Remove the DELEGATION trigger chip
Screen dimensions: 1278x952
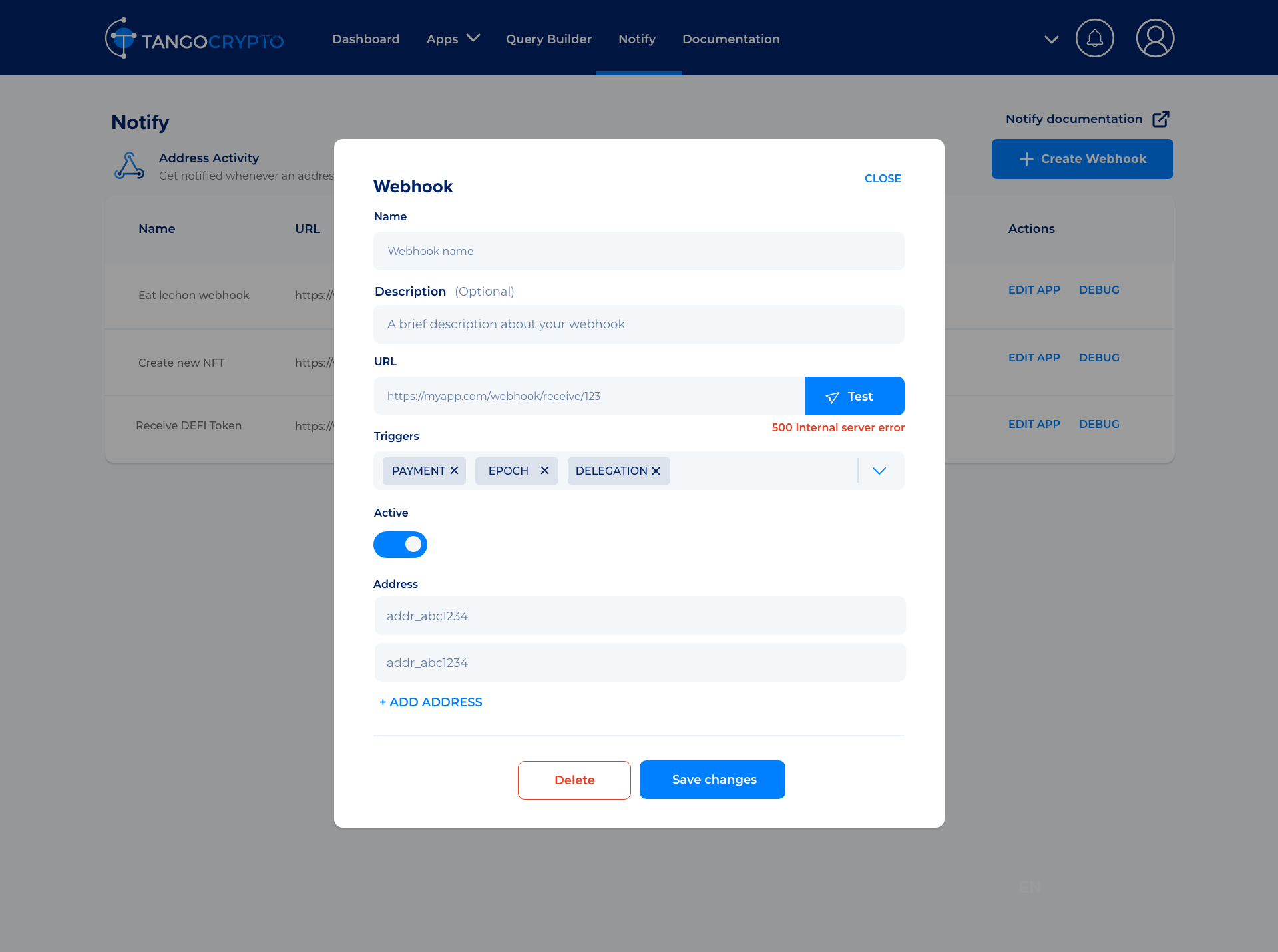[x=656, y=471]
